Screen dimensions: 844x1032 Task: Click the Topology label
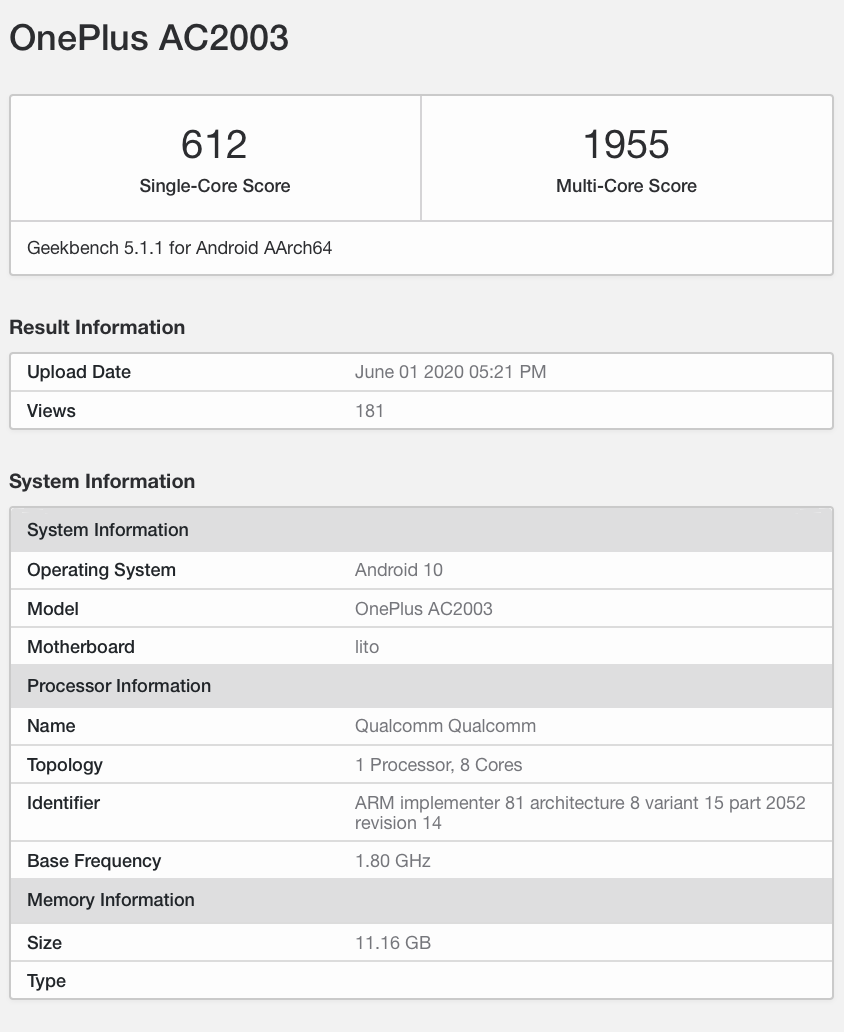point(65,765)
